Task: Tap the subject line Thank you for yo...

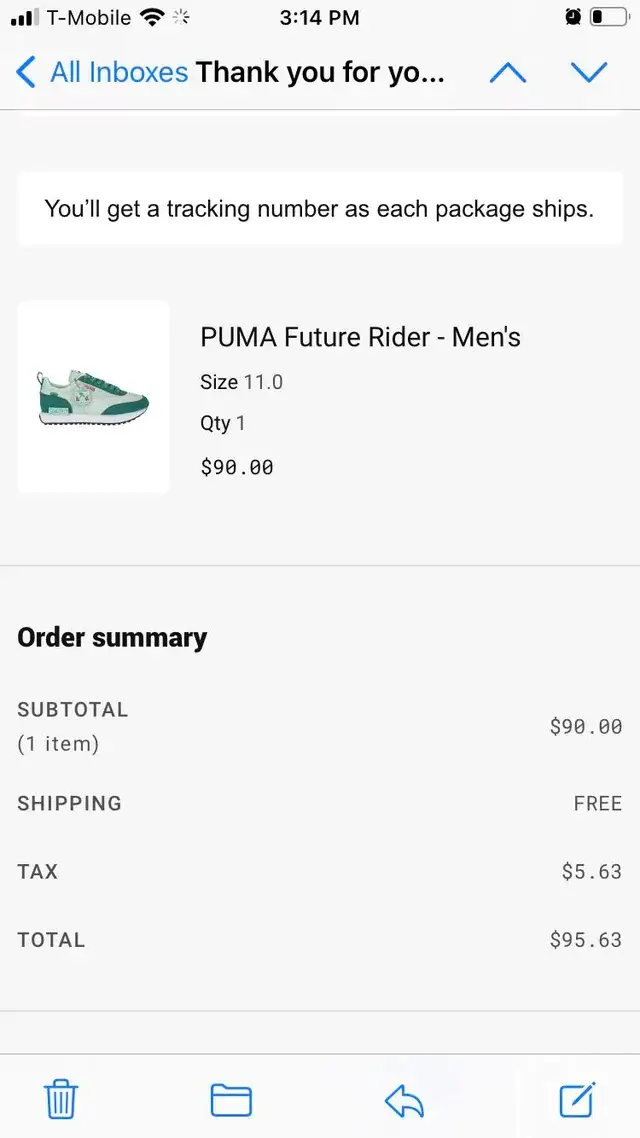Action: [x=320, y=72]
